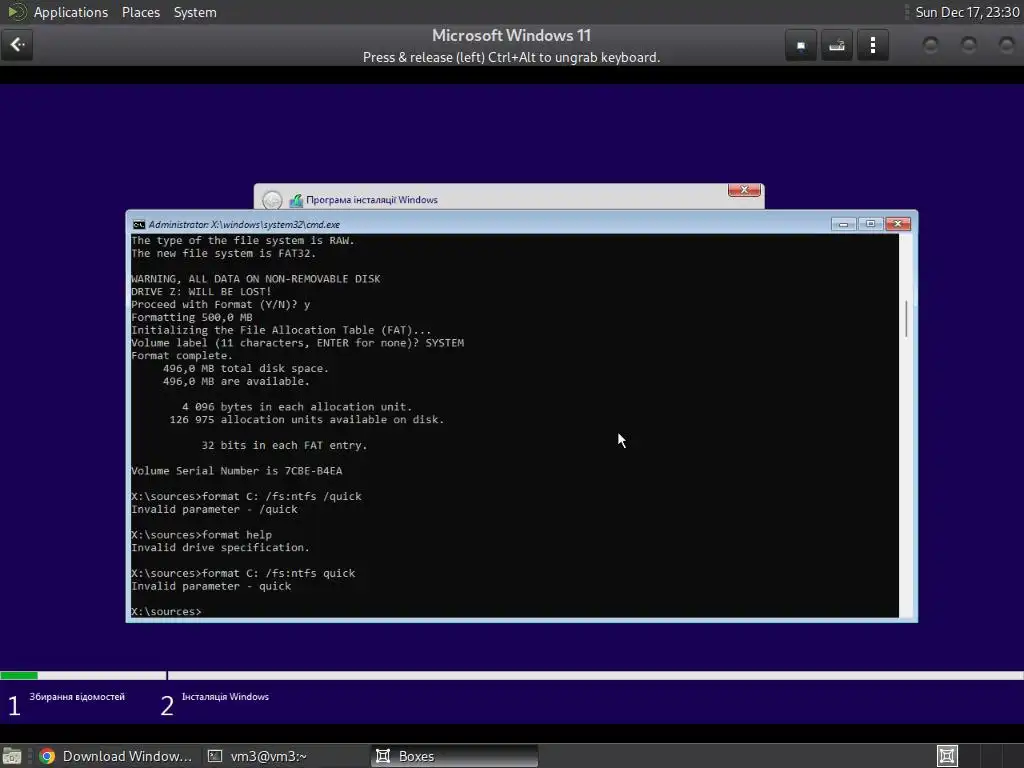Click the cmd window vertical scrollbar thumb
Viewport: 1024px width, 768px height.
click(906, 319)
